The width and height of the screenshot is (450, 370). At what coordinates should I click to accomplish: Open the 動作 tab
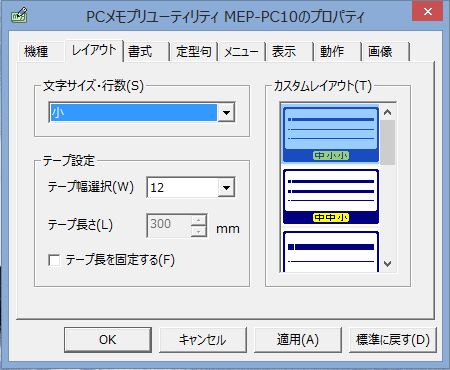point(337,52)
